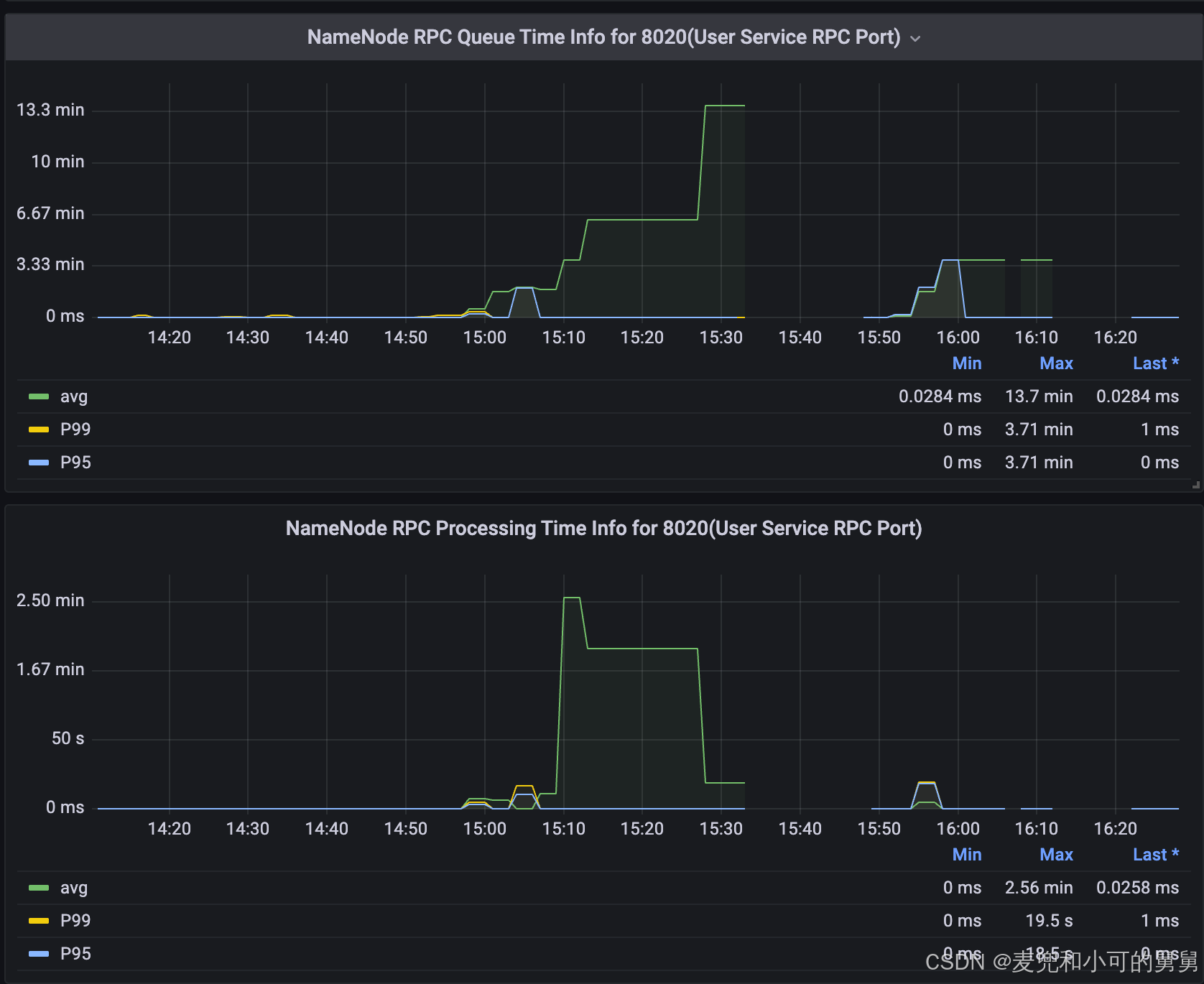Sort Processing Time legend by Min column
This screenshot has width=1204, height=984.
(967, 855)
